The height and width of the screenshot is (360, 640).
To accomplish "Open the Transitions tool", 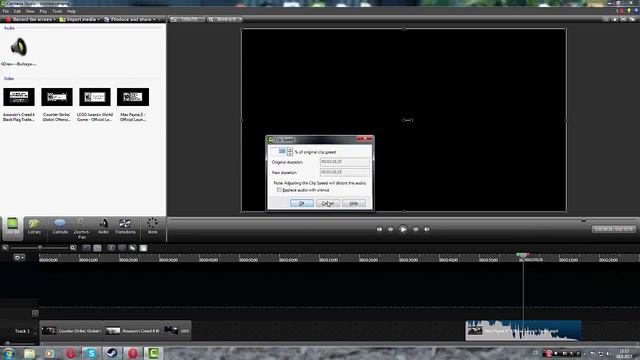I will (x=125, y=227).
